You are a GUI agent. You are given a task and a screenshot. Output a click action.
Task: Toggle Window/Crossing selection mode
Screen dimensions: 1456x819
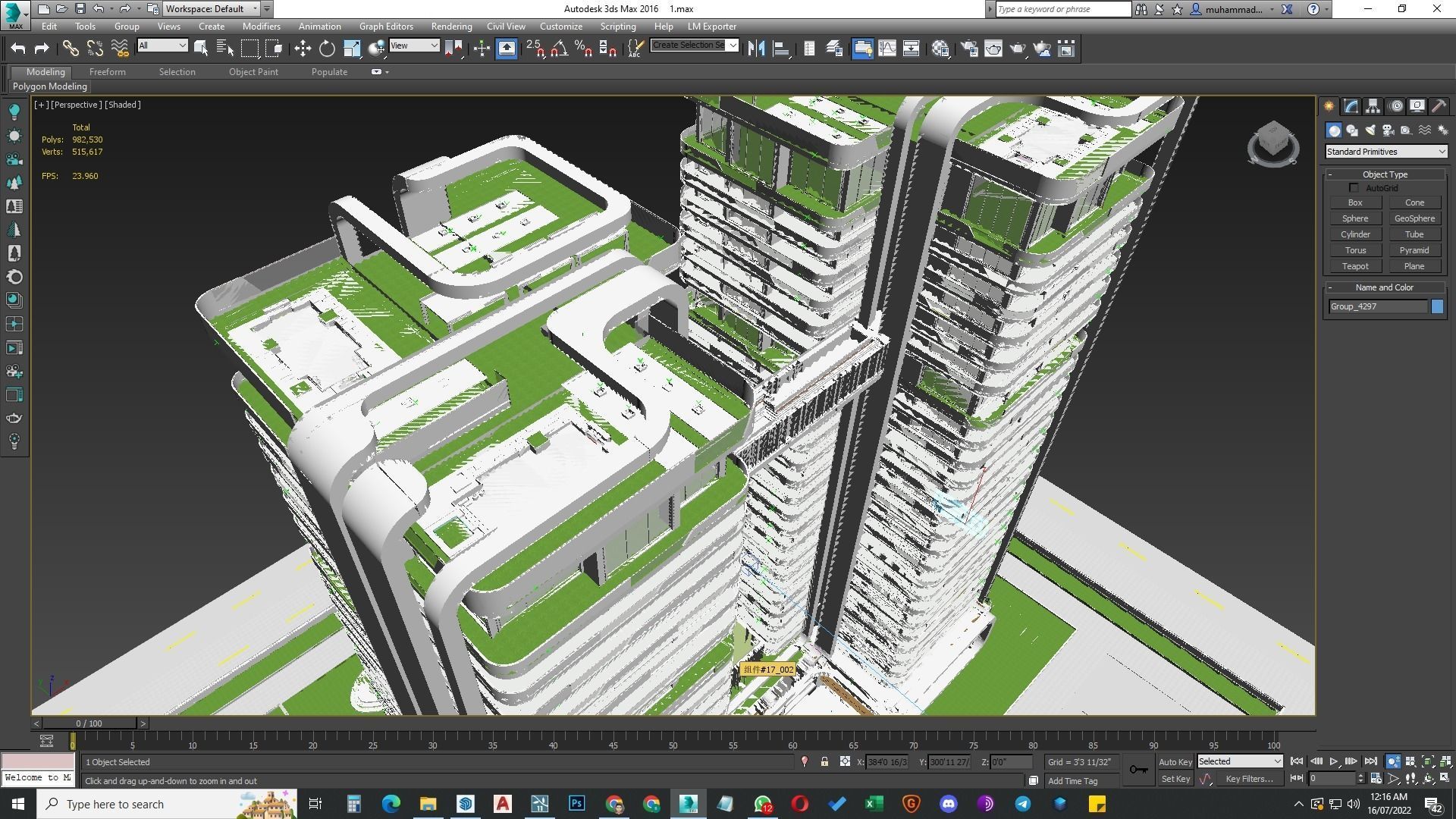(x=274, y=49)
